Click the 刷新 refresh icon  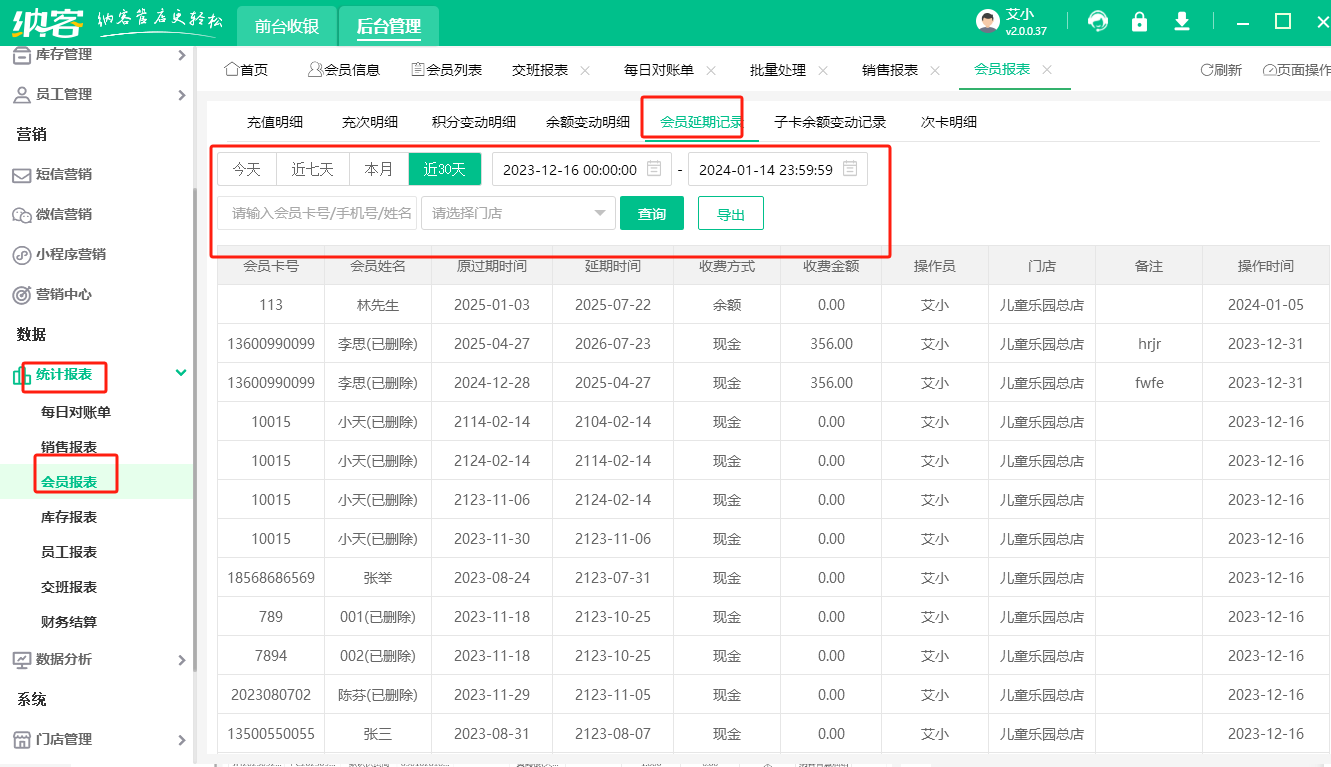point(1207,70)
